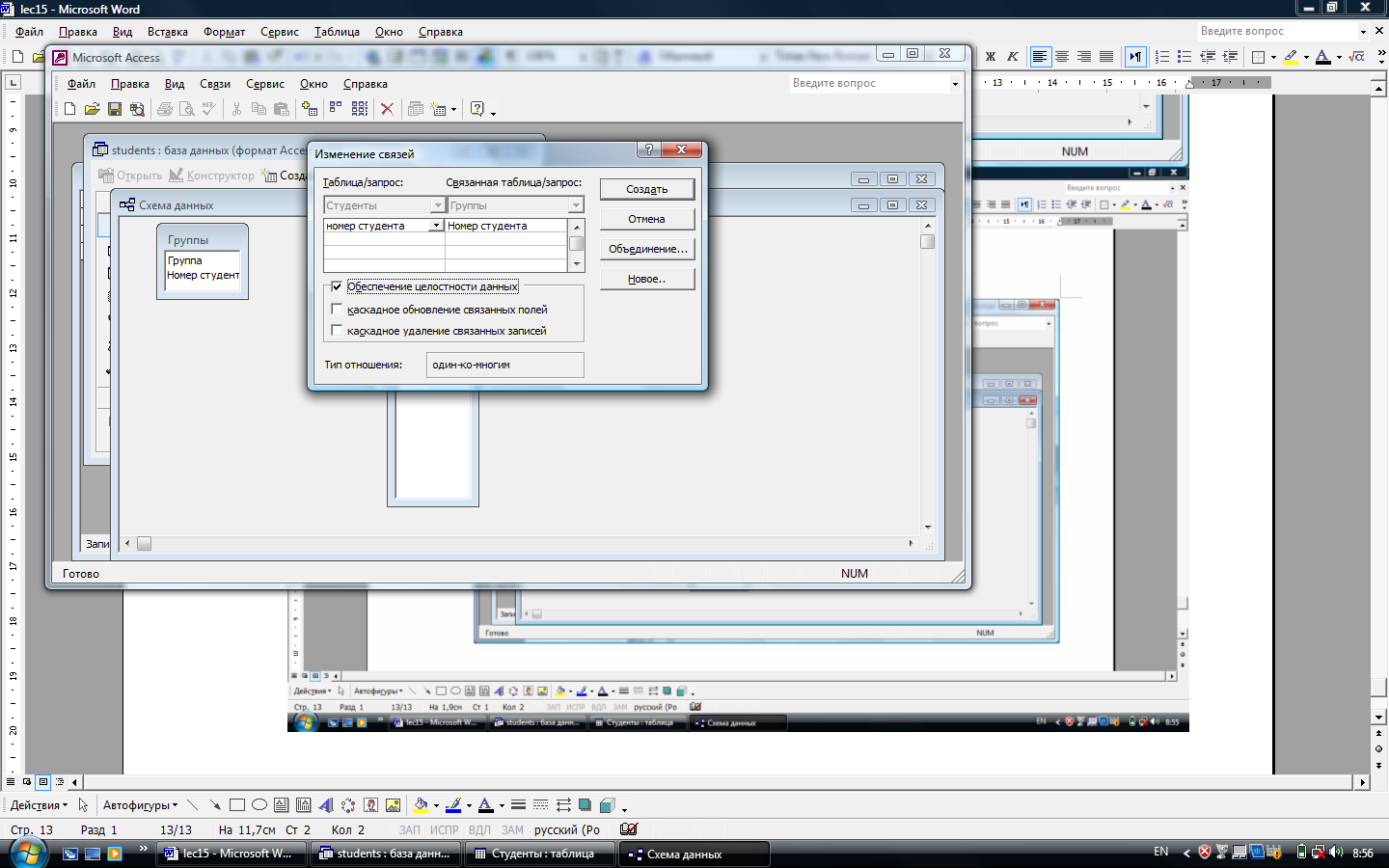Toggle ЗАМ overtype status indicator

[x=512, y=829]
